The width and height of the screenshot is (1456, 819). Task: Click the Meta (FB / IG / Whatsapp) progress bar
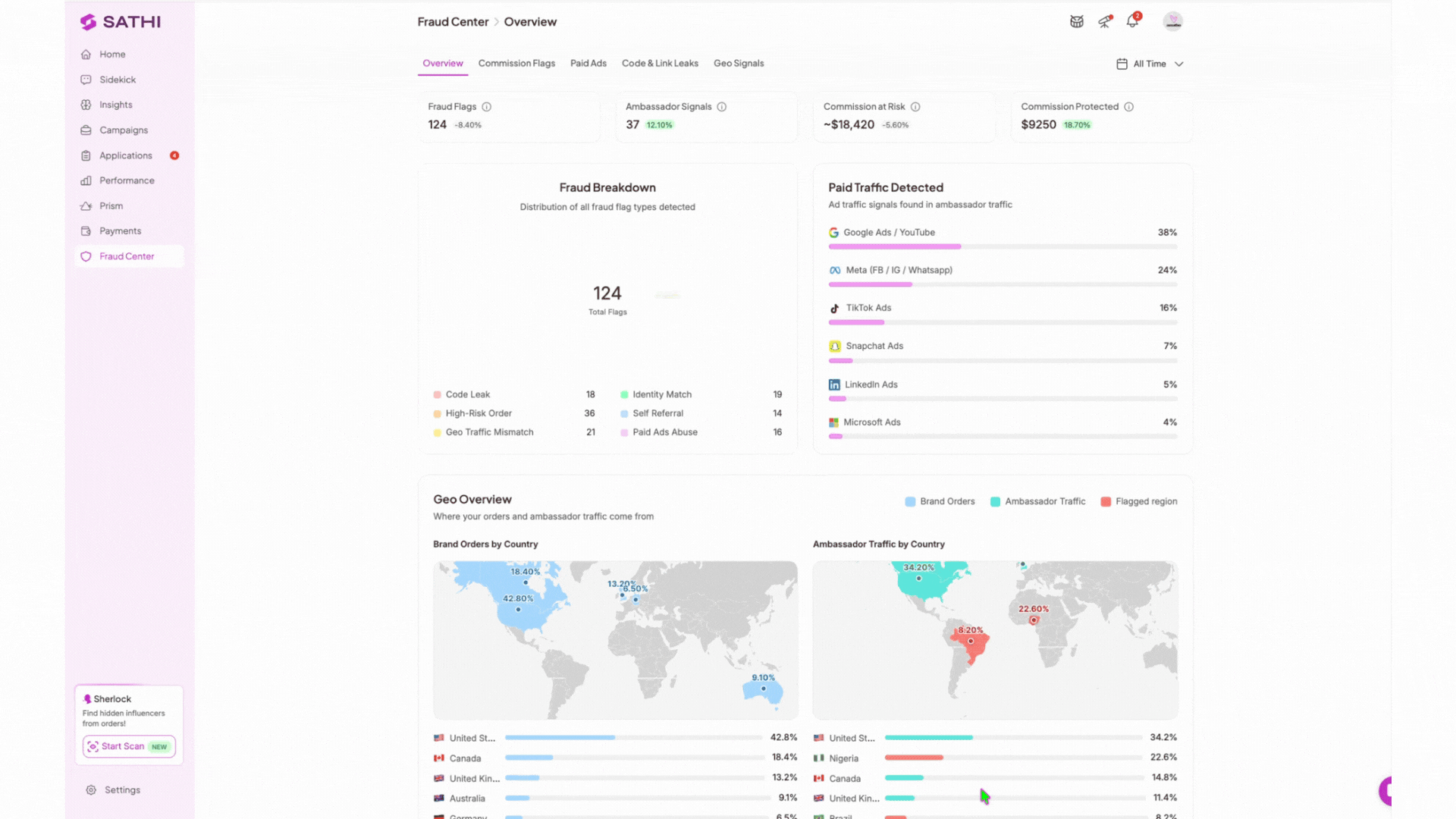[1003, 284]
